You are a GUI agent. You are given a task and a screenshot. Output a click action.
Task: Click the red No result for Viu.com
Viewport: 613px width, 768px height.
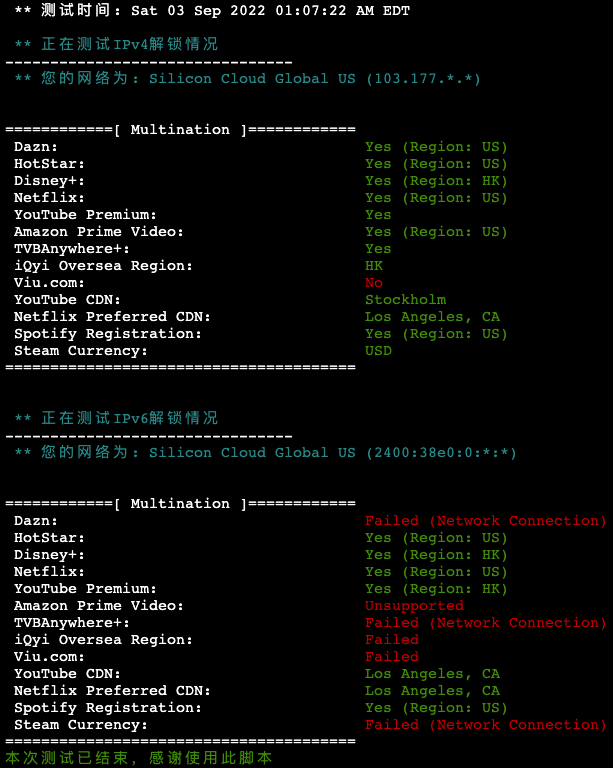(x=374, y=283)
